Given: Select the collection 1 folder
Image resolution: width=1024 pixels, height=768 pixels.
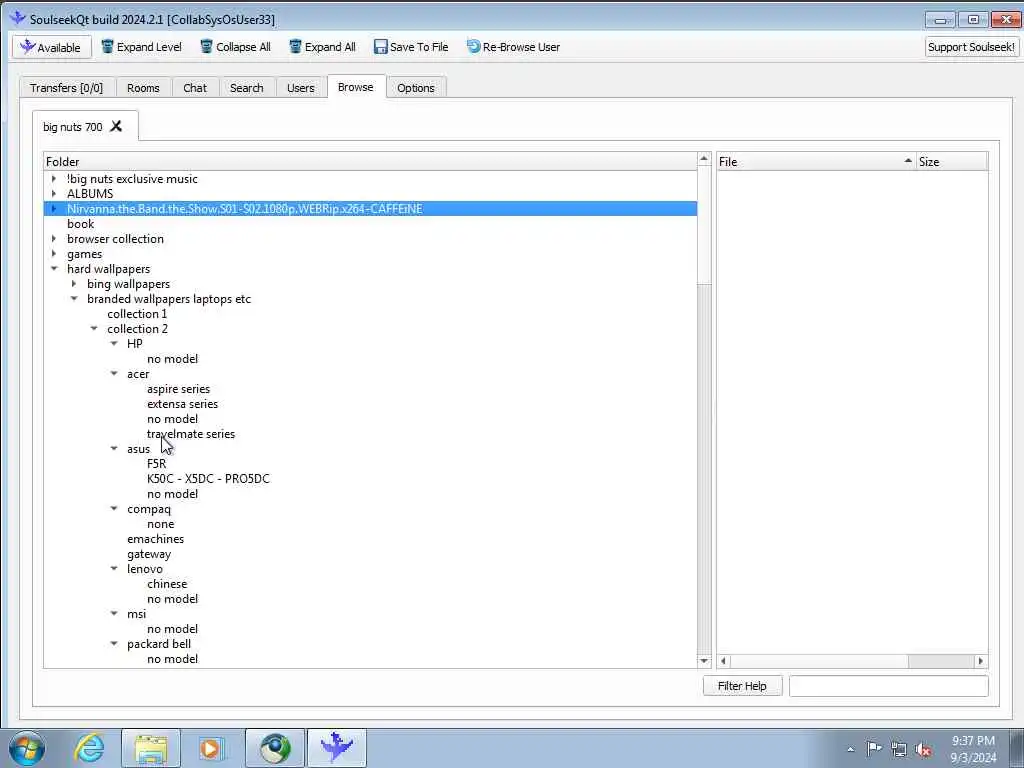Looking at the screenshot, I should pos(137,313).
